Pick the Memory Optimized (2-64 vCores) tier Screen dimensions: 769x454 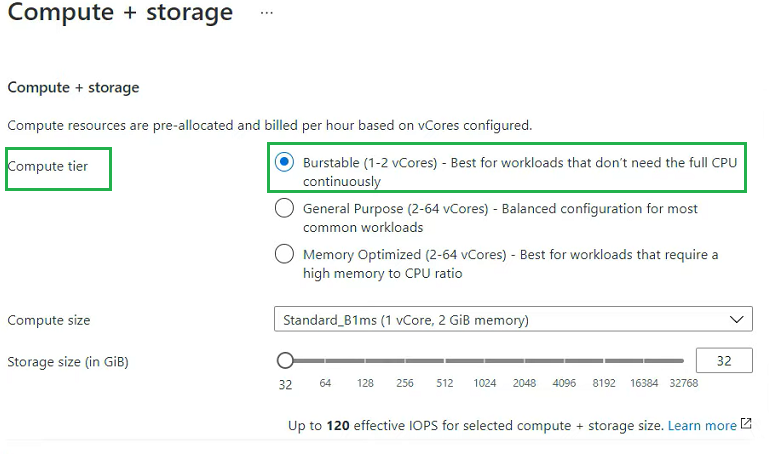285,255
